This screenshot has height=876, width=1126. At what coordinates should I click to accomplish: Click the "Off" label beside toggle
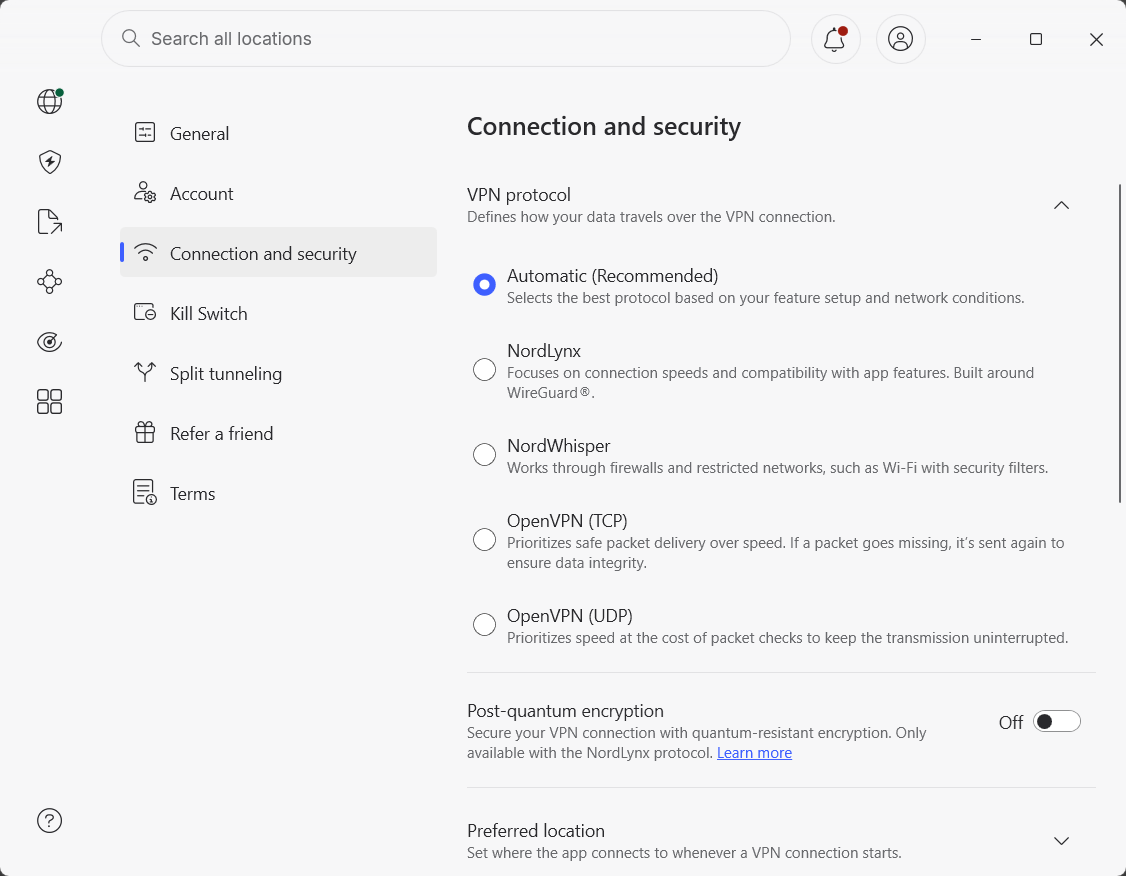[1010, 722]
